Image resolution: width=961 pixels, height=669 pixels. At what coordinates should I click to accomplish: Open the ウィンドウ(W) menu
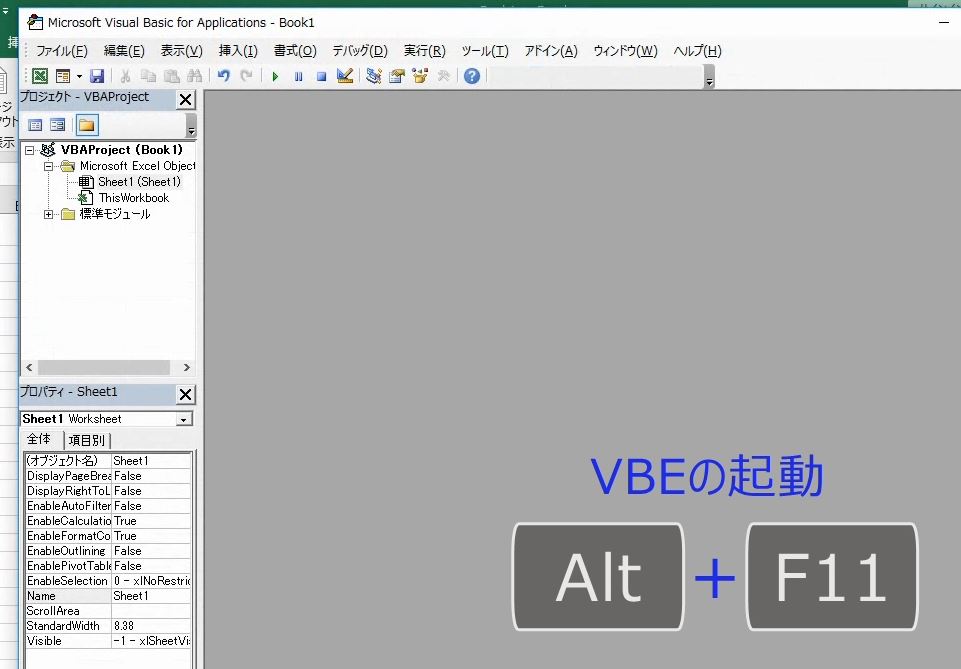point(625,51)
